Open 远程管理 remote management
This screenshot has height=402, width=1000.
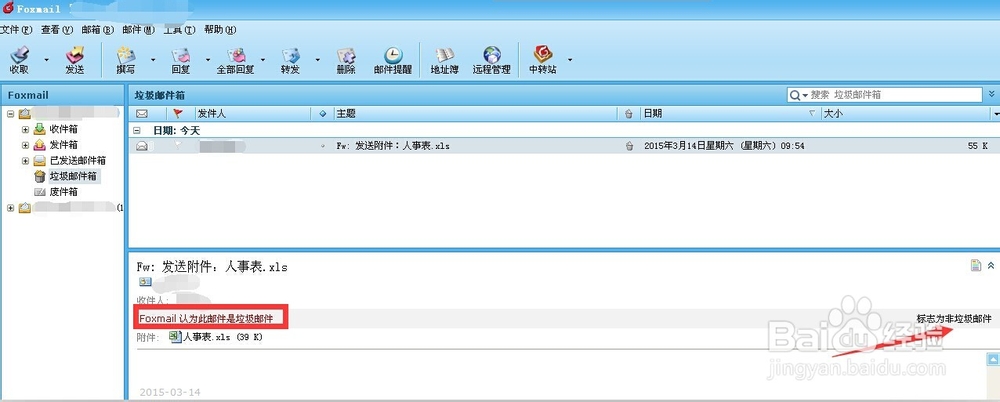pos(491,61)
